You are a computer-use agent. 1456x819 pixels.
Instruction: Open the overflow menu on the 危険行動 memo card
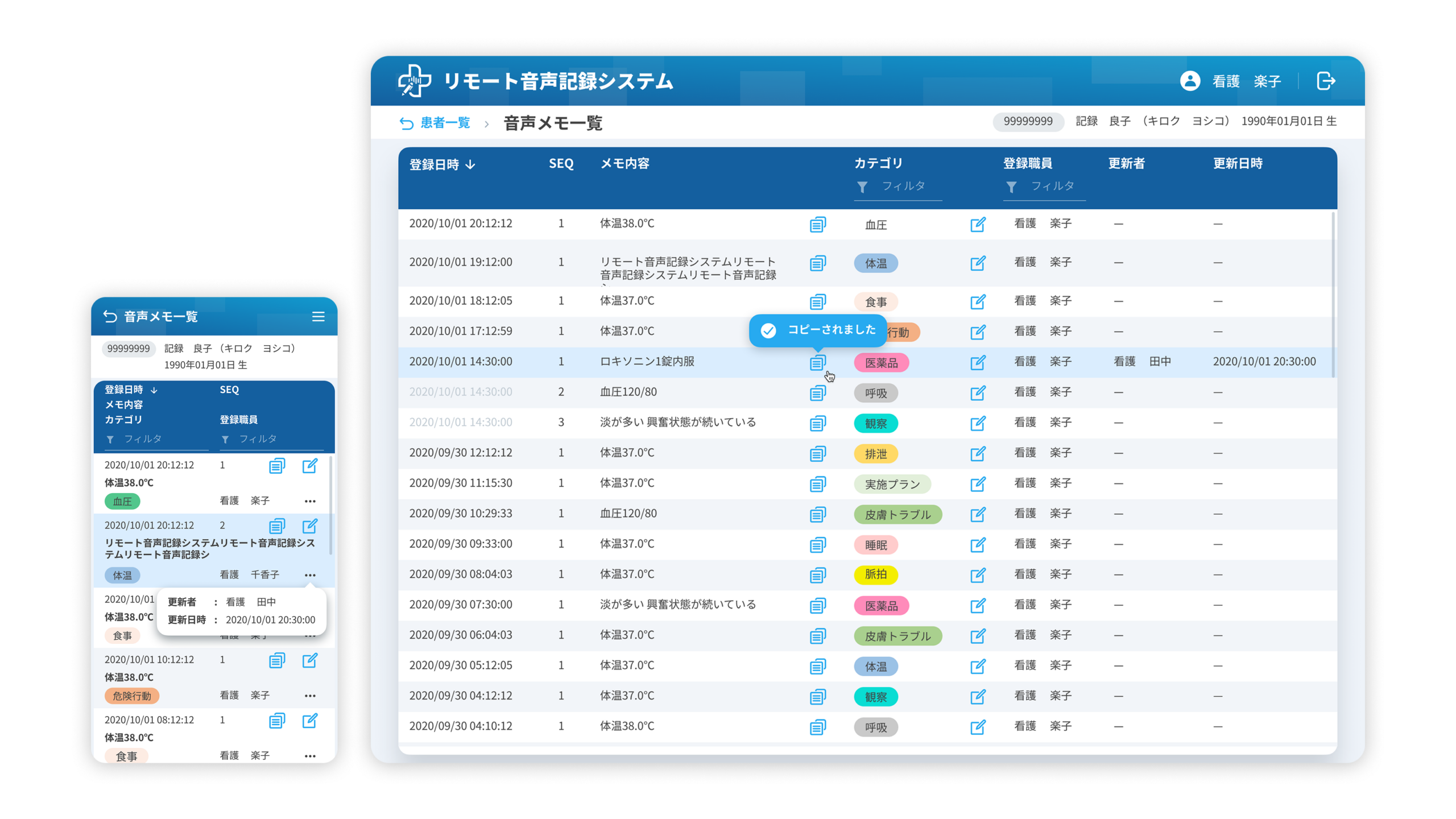coord(311,695)
